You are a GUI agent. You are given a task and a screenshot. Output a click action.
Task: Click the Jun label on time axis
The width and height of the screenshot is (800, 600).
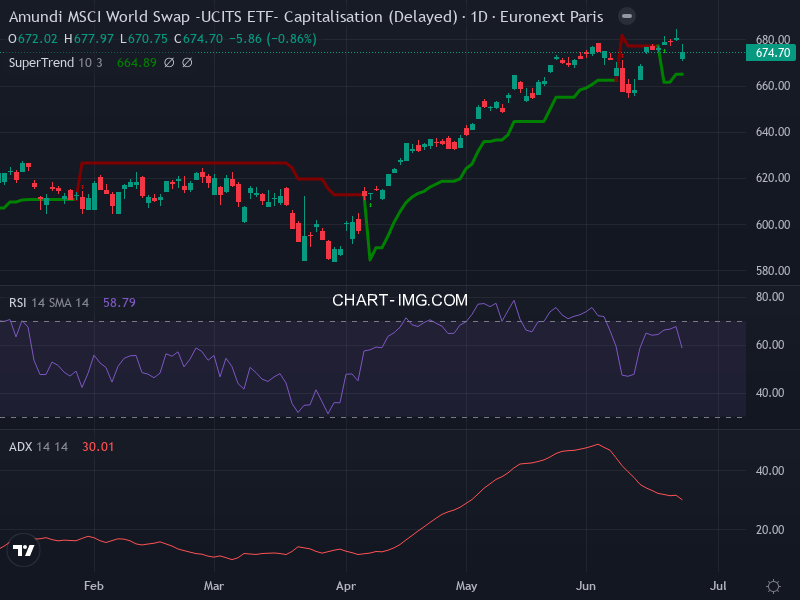(586, 586)
